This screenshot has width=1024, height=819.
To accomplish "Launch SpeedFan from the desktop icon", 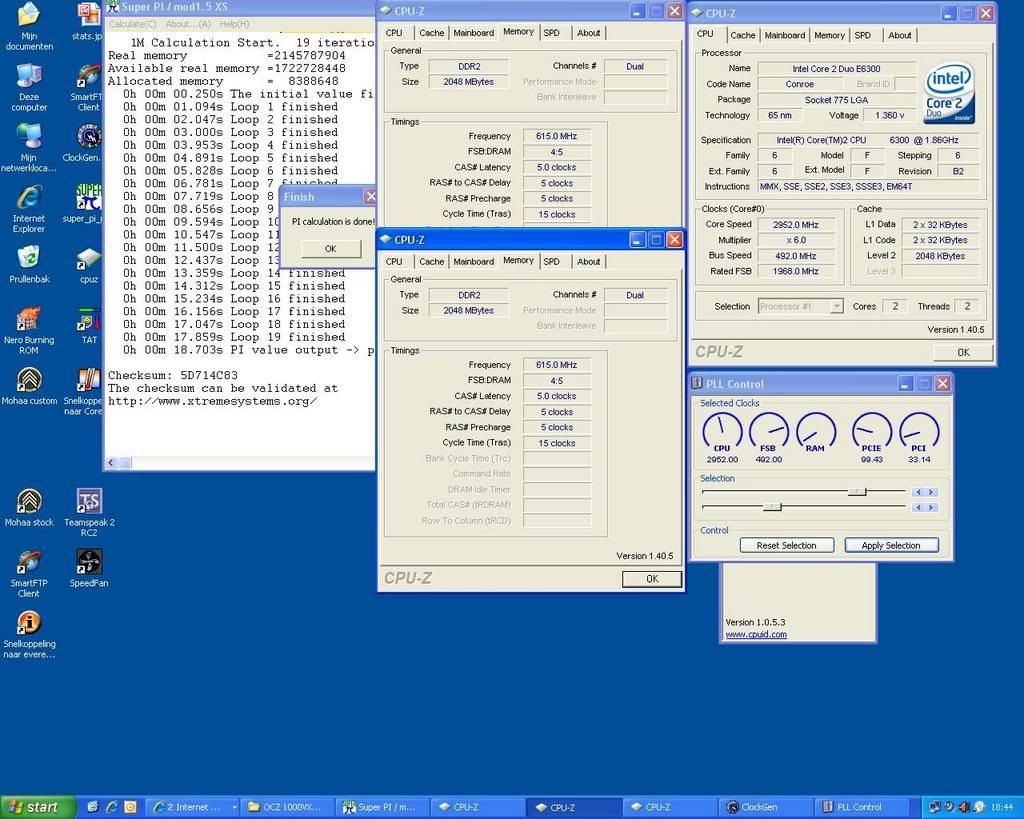I will pos(89,569).
